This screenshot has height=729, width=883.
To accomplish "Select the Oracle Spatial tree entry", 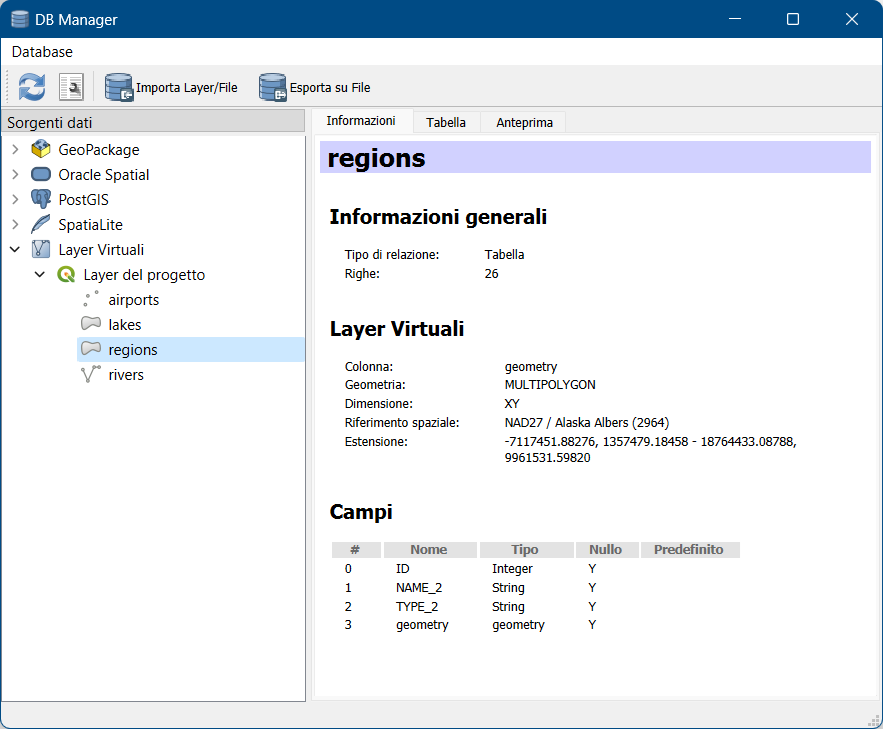I will pos(104,175).
